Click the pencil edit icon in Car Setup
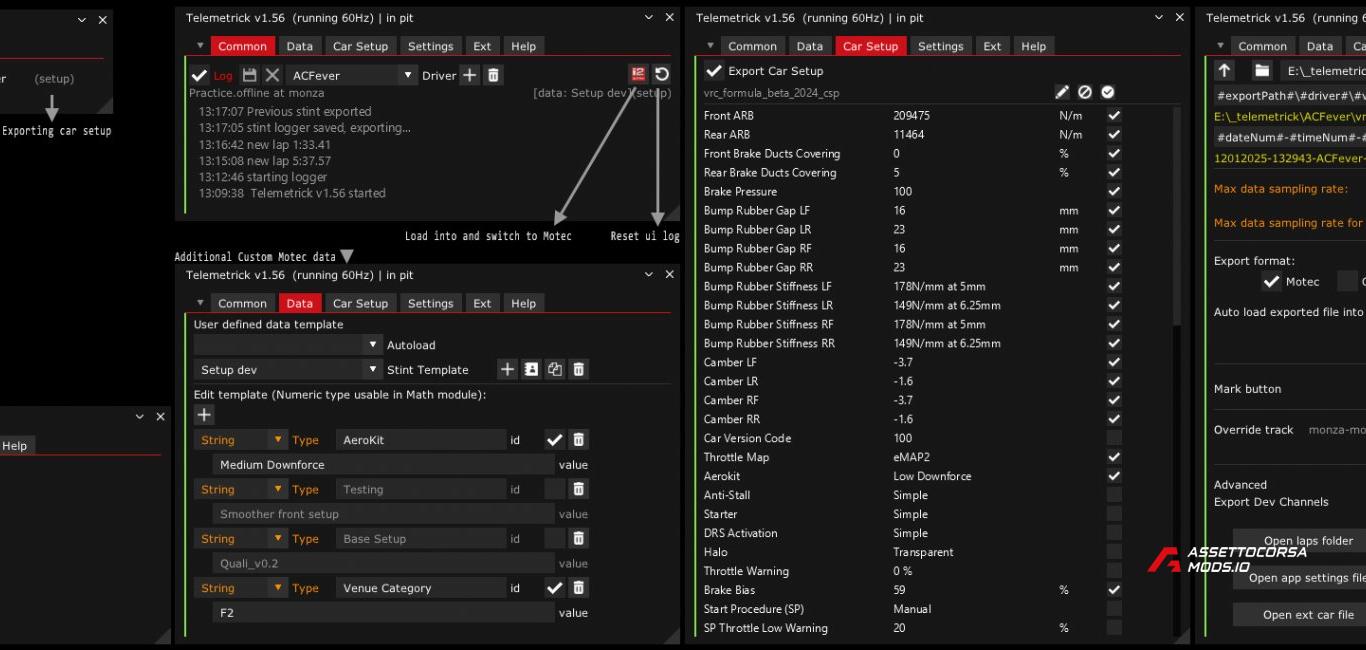 point(1062,92)
